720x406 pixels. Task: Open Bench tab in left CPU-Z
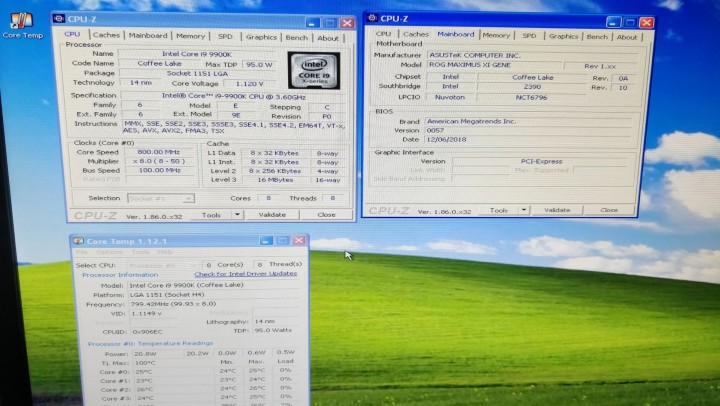pos(297,38)
